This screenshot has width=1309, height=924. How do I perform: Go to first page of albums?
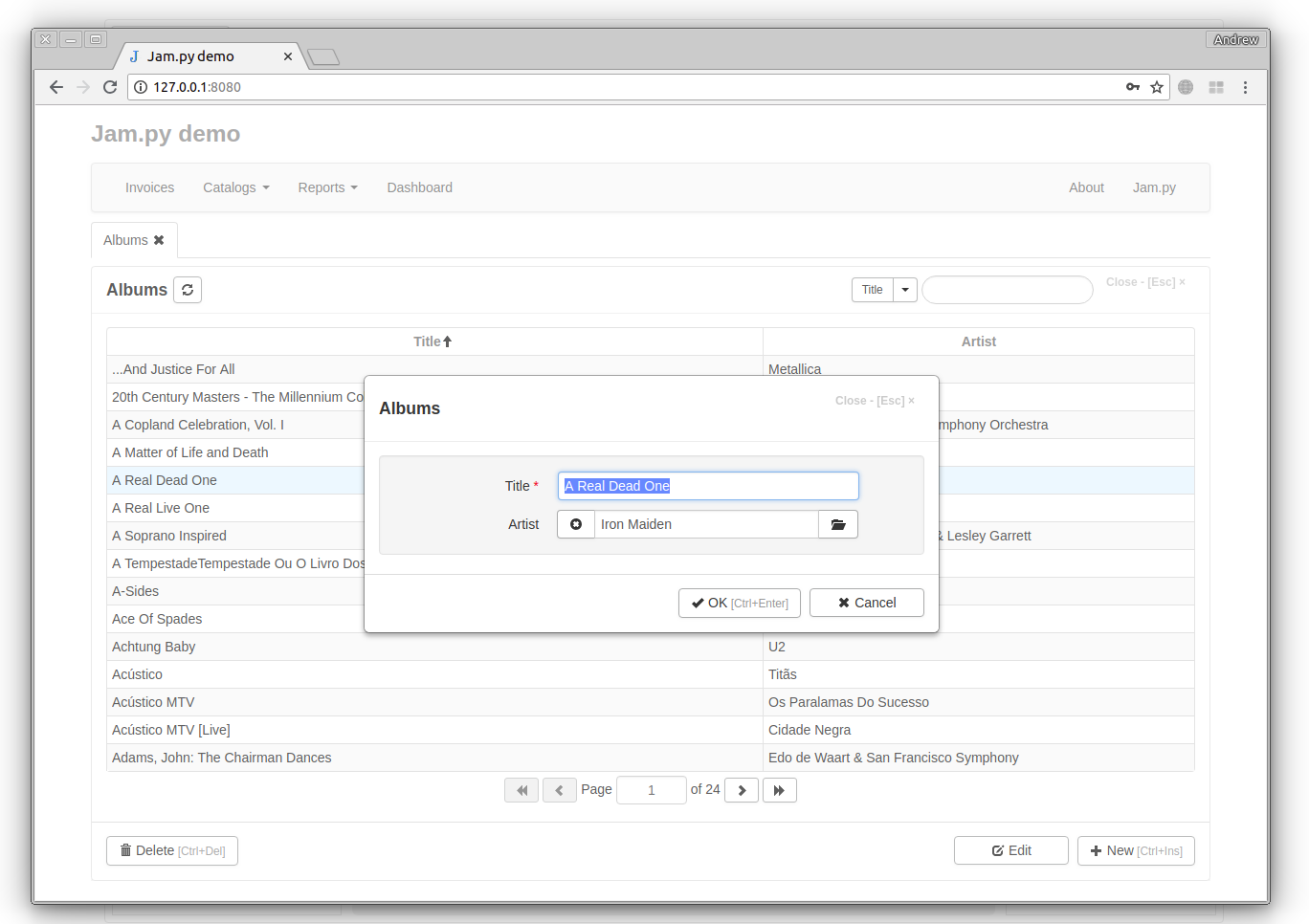(x=521, y=790)
